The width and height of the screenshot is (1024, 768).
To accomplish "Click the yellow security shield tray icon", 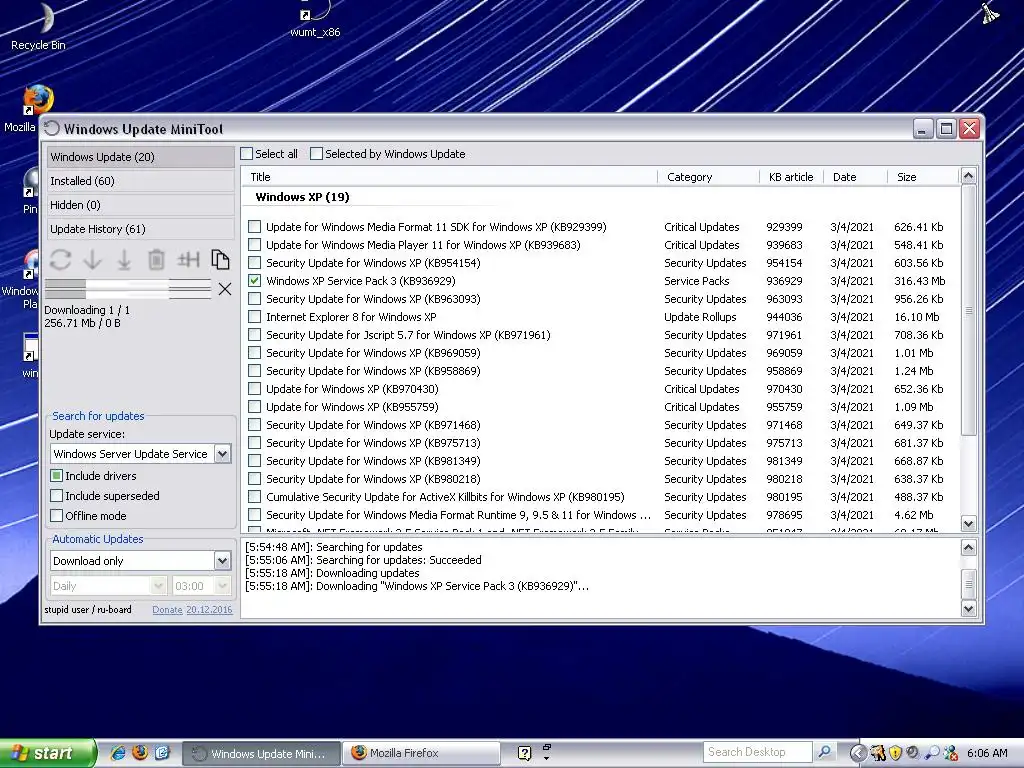I will pos(895,753).
